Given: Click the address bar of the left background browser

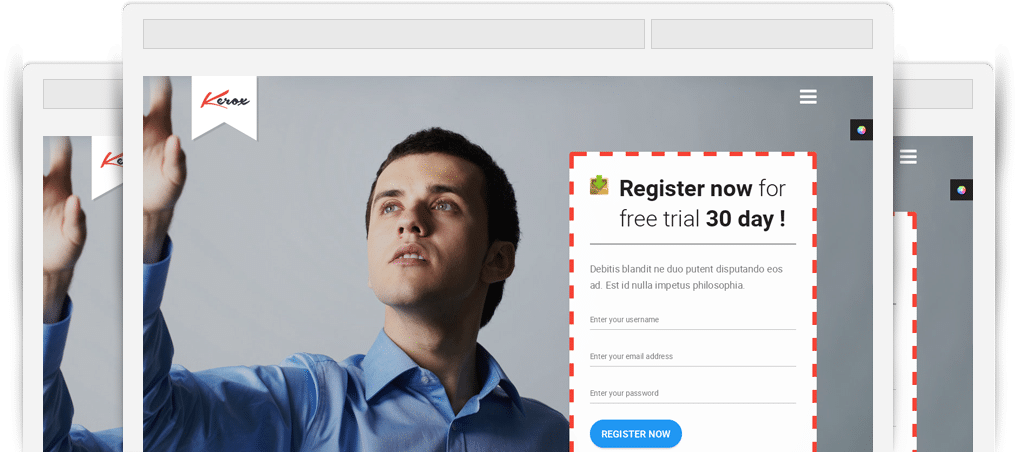Looking at the screenshot, I should click(x=83, y=94).
